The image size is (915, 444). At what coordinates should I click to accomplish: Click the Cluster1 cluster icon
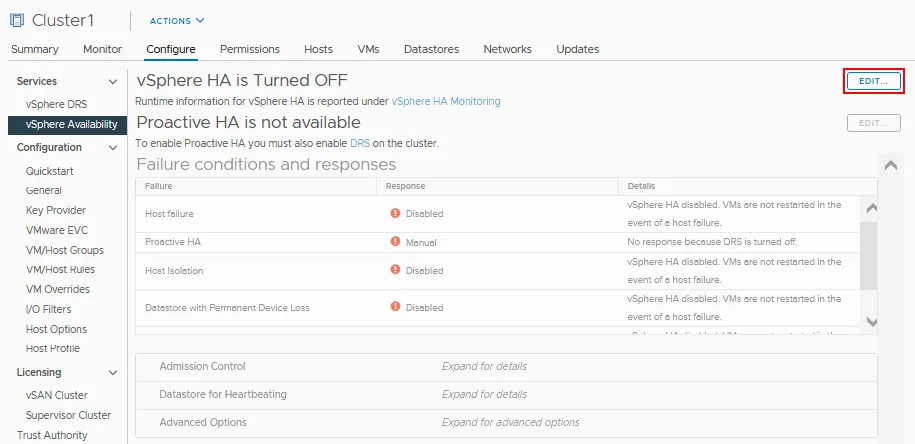(x=17, y=20)
